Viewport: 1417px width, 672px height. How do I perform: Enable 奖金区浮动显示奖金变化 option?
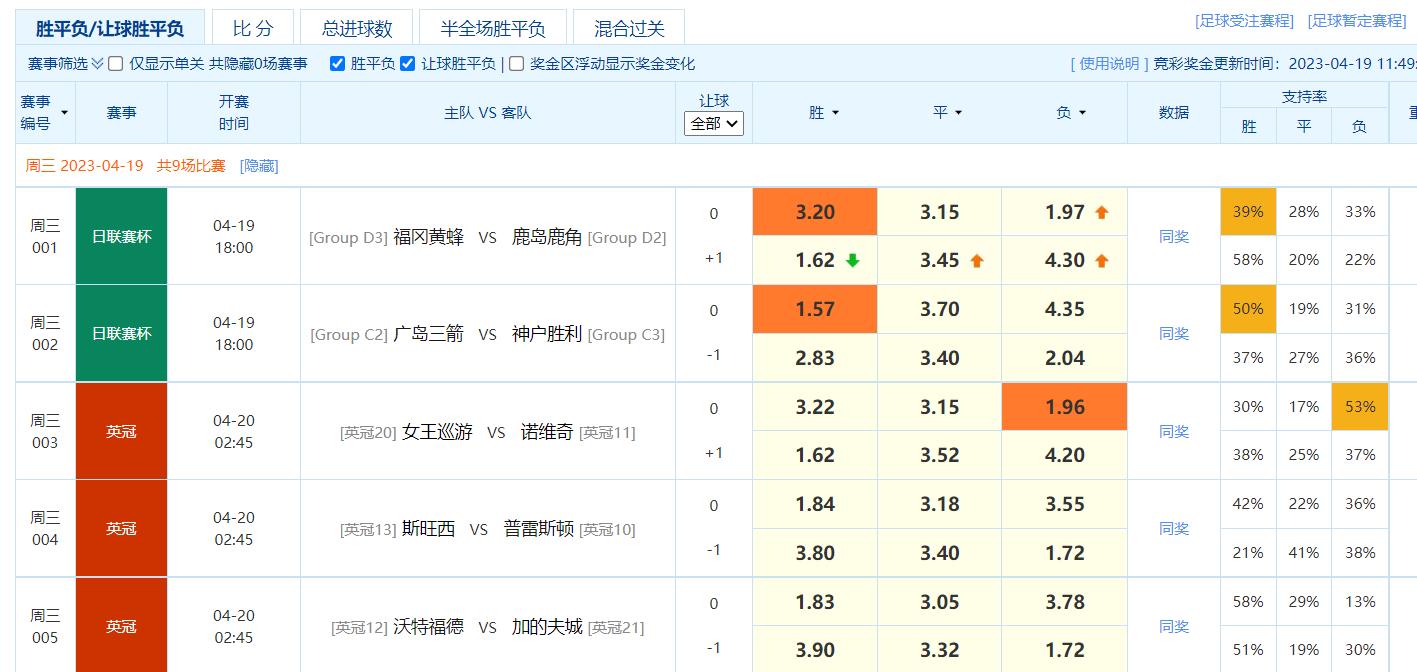pyautogui.click(x=516, y=63)
